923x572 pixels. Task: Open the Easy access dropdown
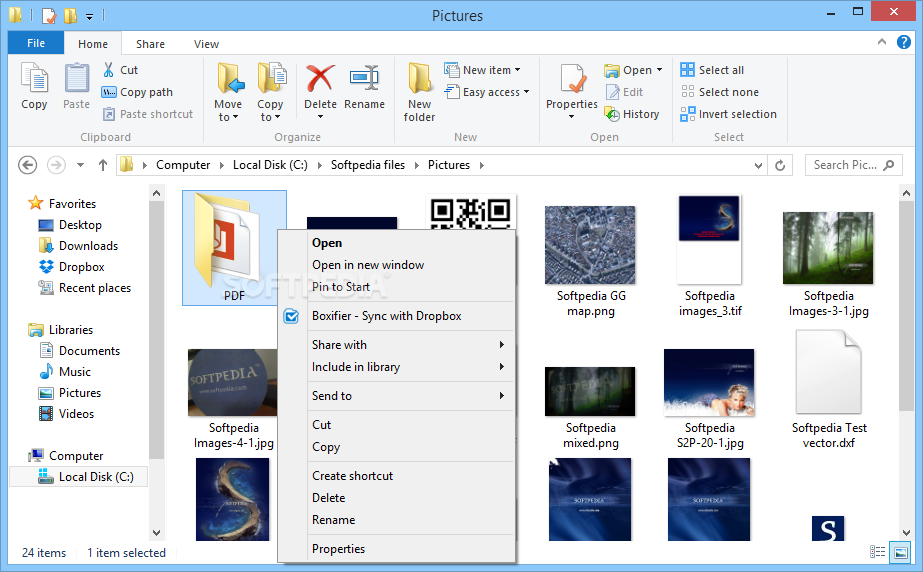tap(487, 92)
